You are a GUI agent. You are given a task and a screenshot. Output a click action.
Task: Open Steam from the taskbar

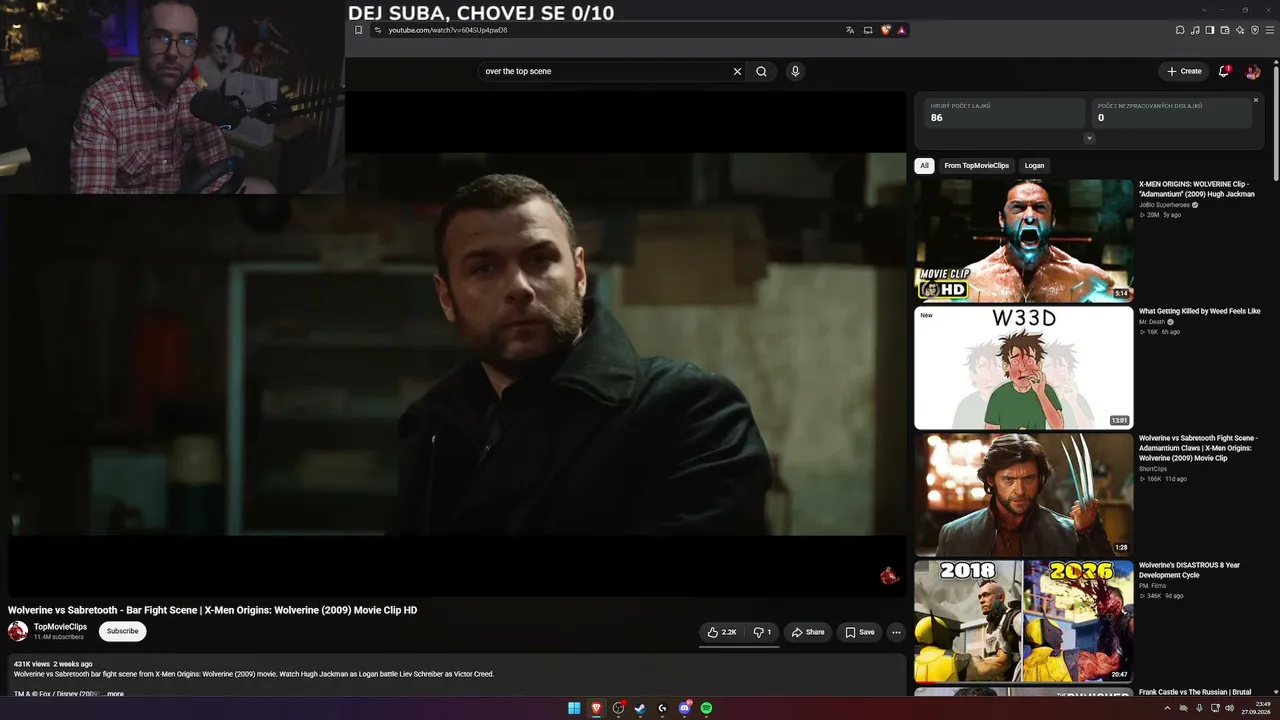[640, 708]
